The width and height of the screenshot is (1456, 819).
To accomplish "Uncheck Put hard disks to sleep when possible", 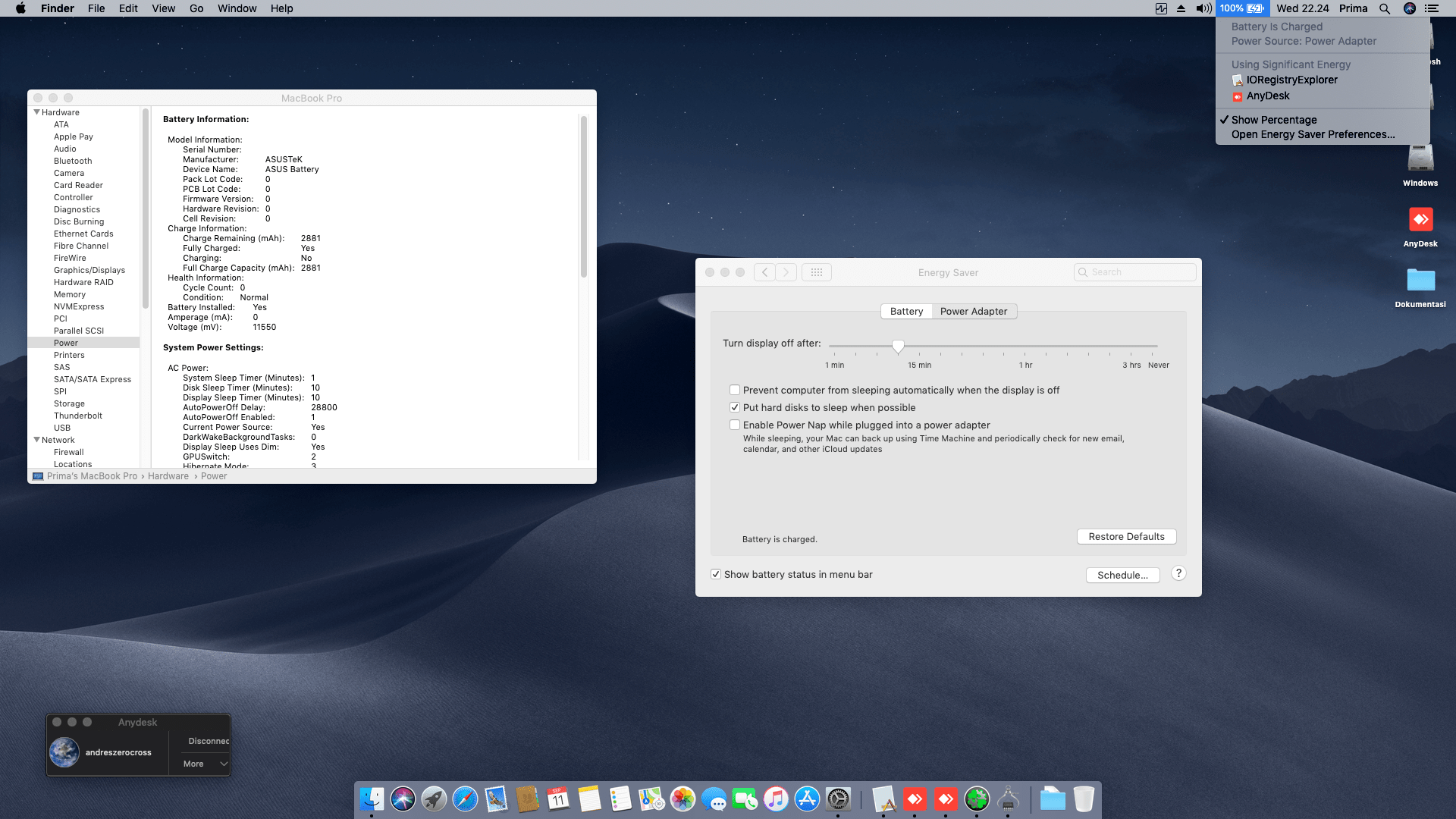I will pos(734,407).
